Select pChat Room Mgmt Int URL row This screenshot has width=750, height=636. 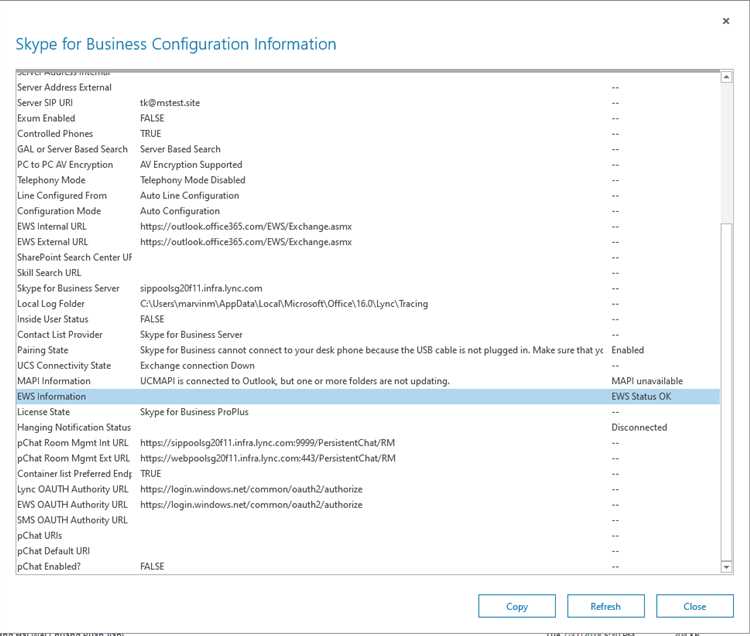coord(368,443)
